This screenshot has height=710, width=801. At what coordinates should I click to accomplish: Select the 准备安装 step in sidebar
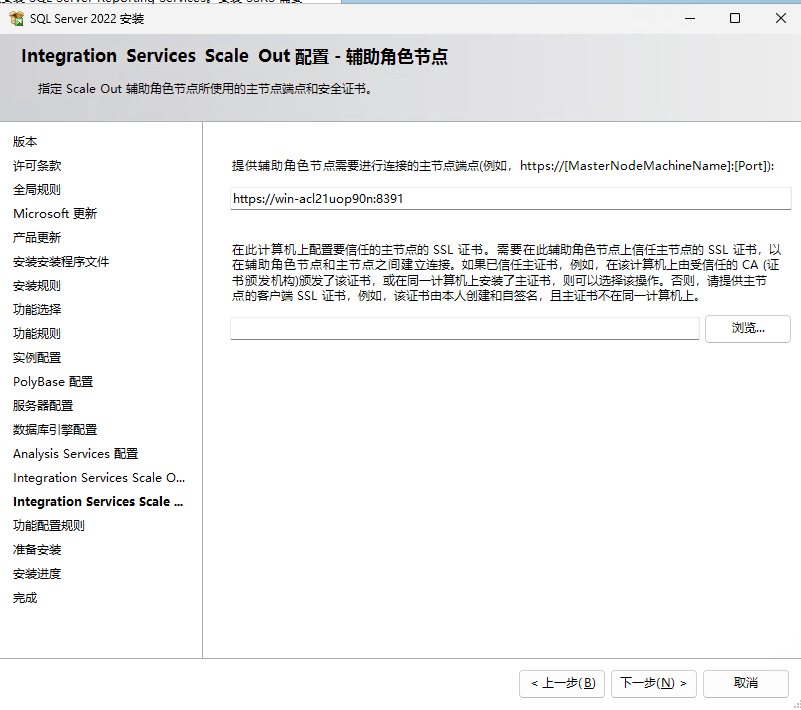coord(37,550)
